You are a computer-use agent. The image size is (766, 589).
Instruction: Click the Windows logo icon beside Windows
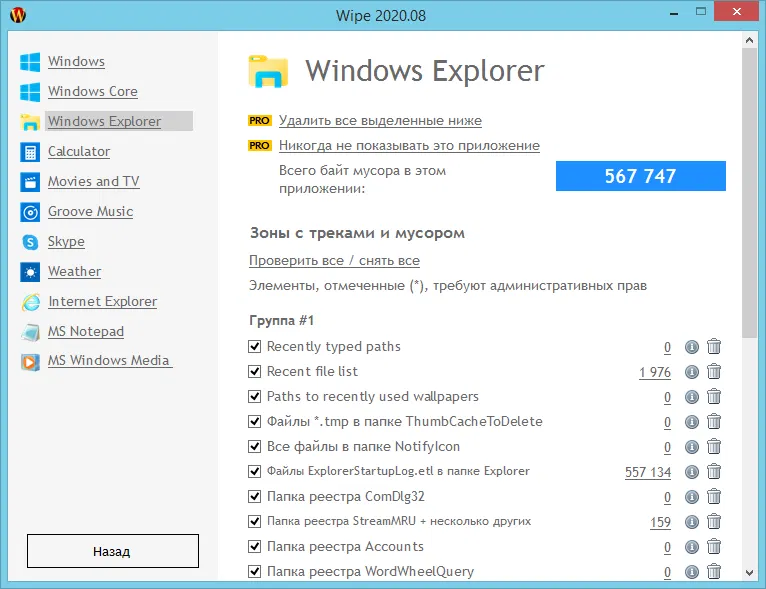point(30,62)
